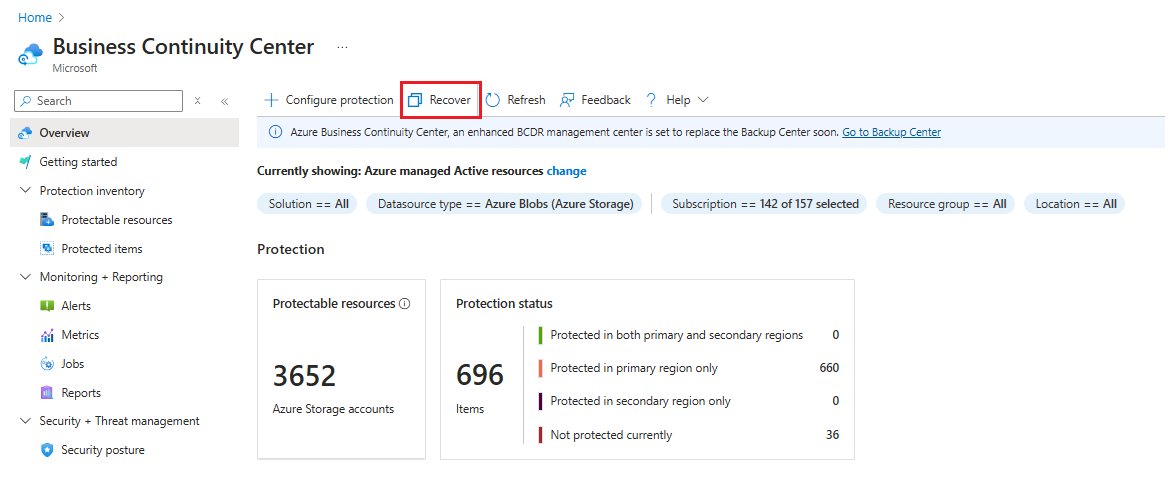Viewport: 1174px width, 481px height.
Task: Click the Help question mark icon
Action: pos(651,100)
